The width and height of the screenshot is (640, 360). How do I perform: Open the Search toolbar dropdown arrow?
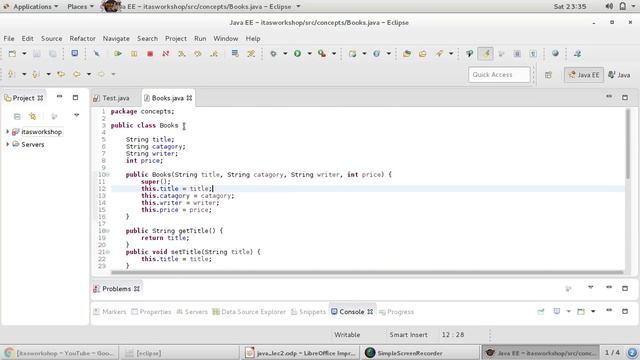click(x=451, y=53)
